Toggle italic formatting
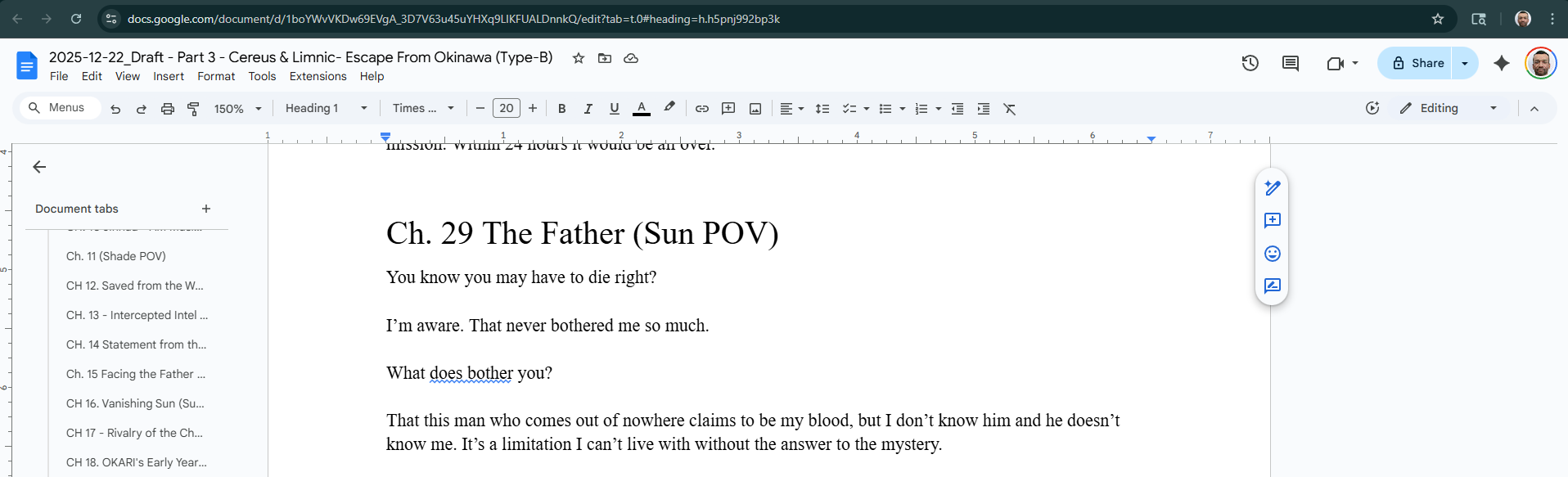Image resolution: width=1568 pixels, height=477 pixels. 588,109
